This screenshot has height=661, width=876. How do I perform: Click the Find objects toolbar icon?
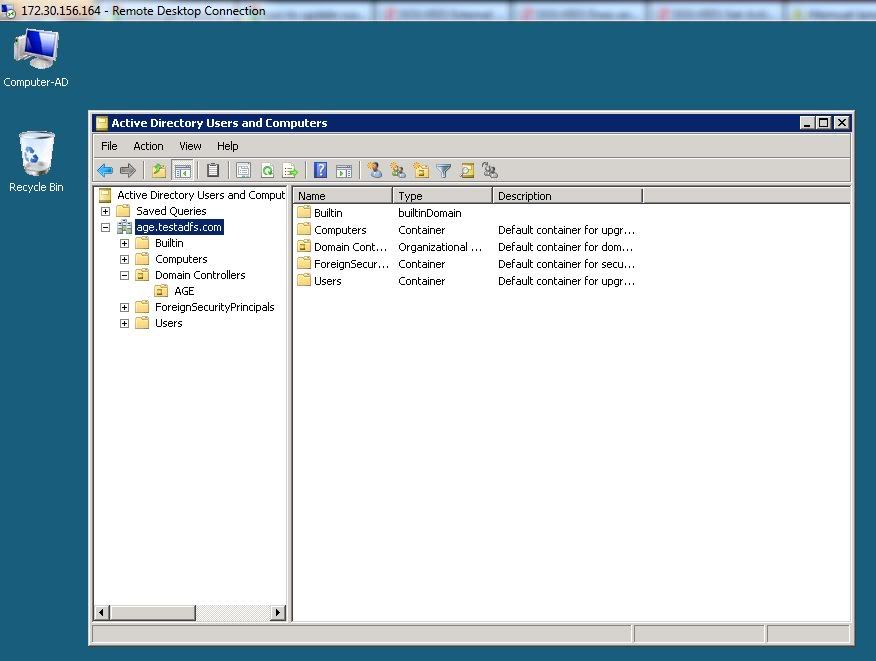pyautogui.click(x=467, y=170)
